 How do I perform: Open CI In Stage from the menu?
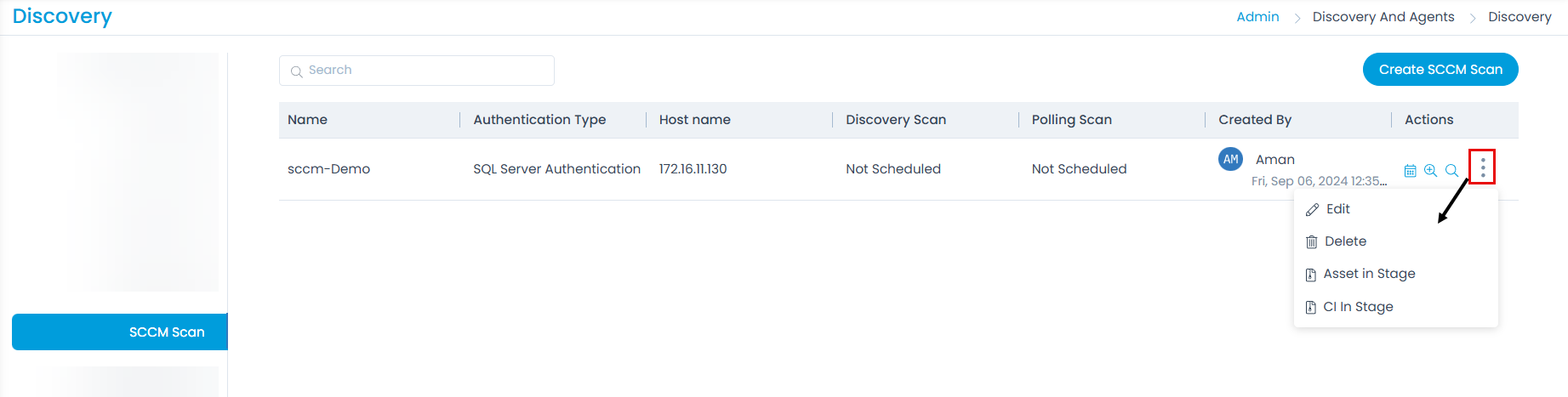1357,307
